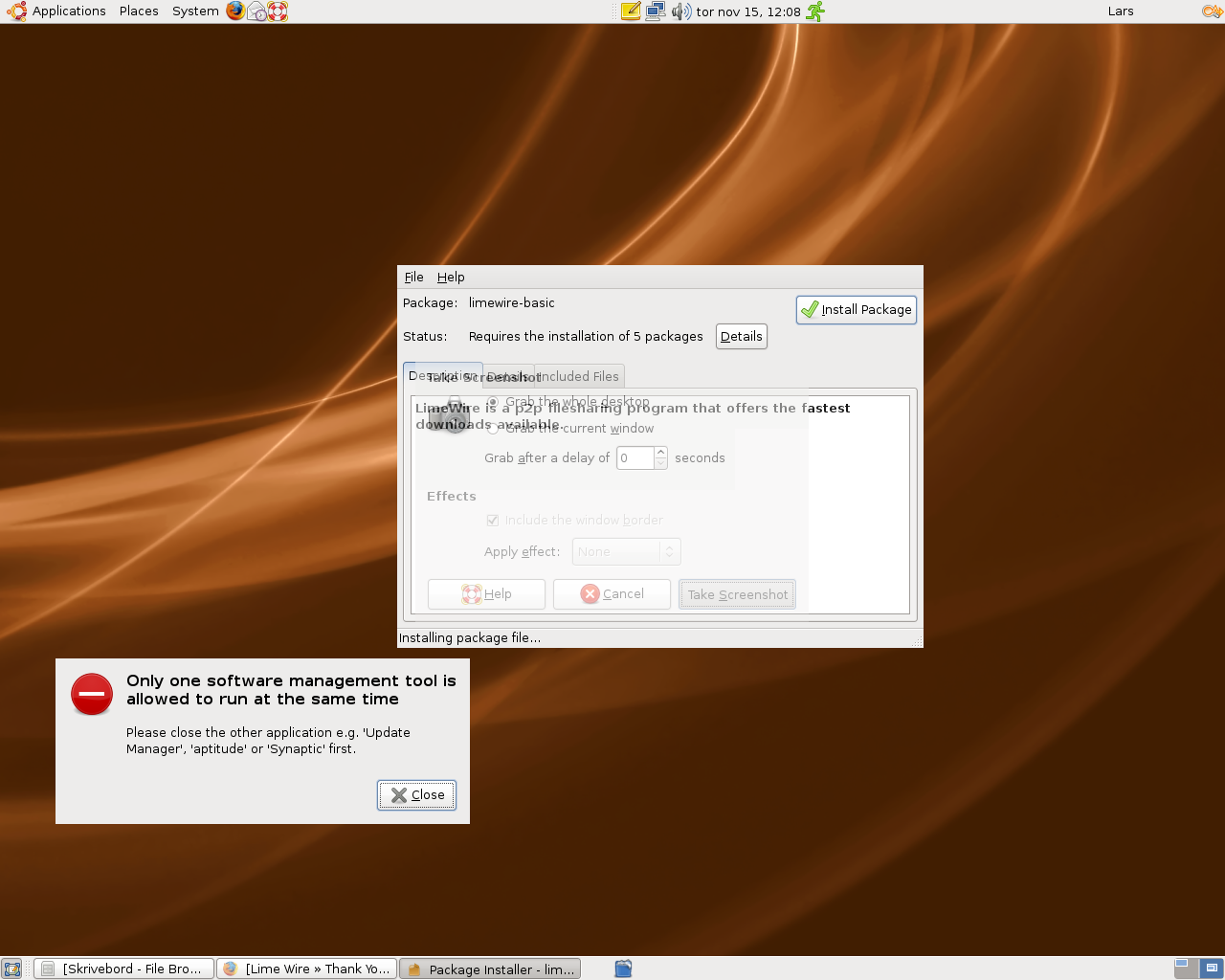Click the Take Screenshot button
The image size is (1225, 980).
(x=737, y=594)
